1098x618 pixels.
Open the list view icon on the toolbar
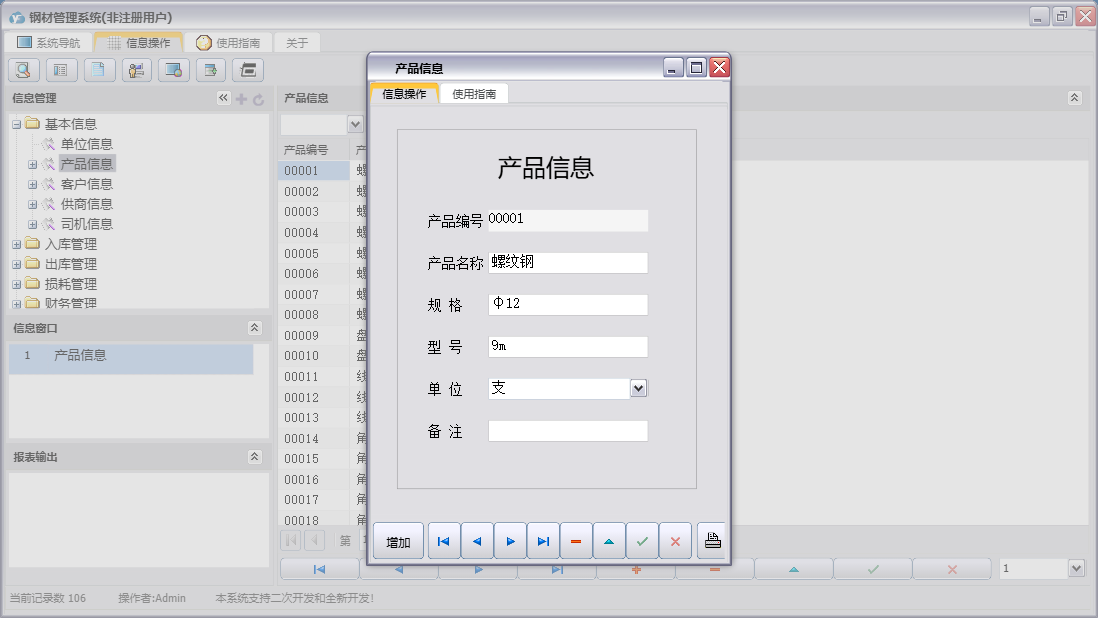pos(60,69)
